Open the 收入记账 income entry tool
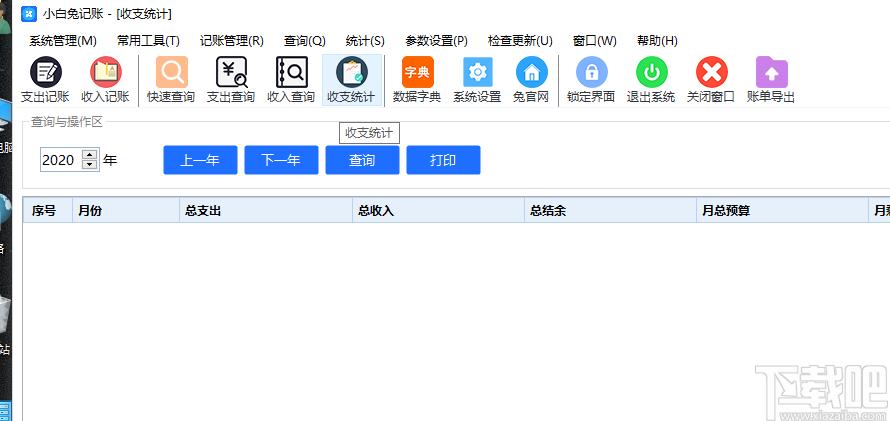The height and width of the screenshot is (421, 890). tap(106, 80)
